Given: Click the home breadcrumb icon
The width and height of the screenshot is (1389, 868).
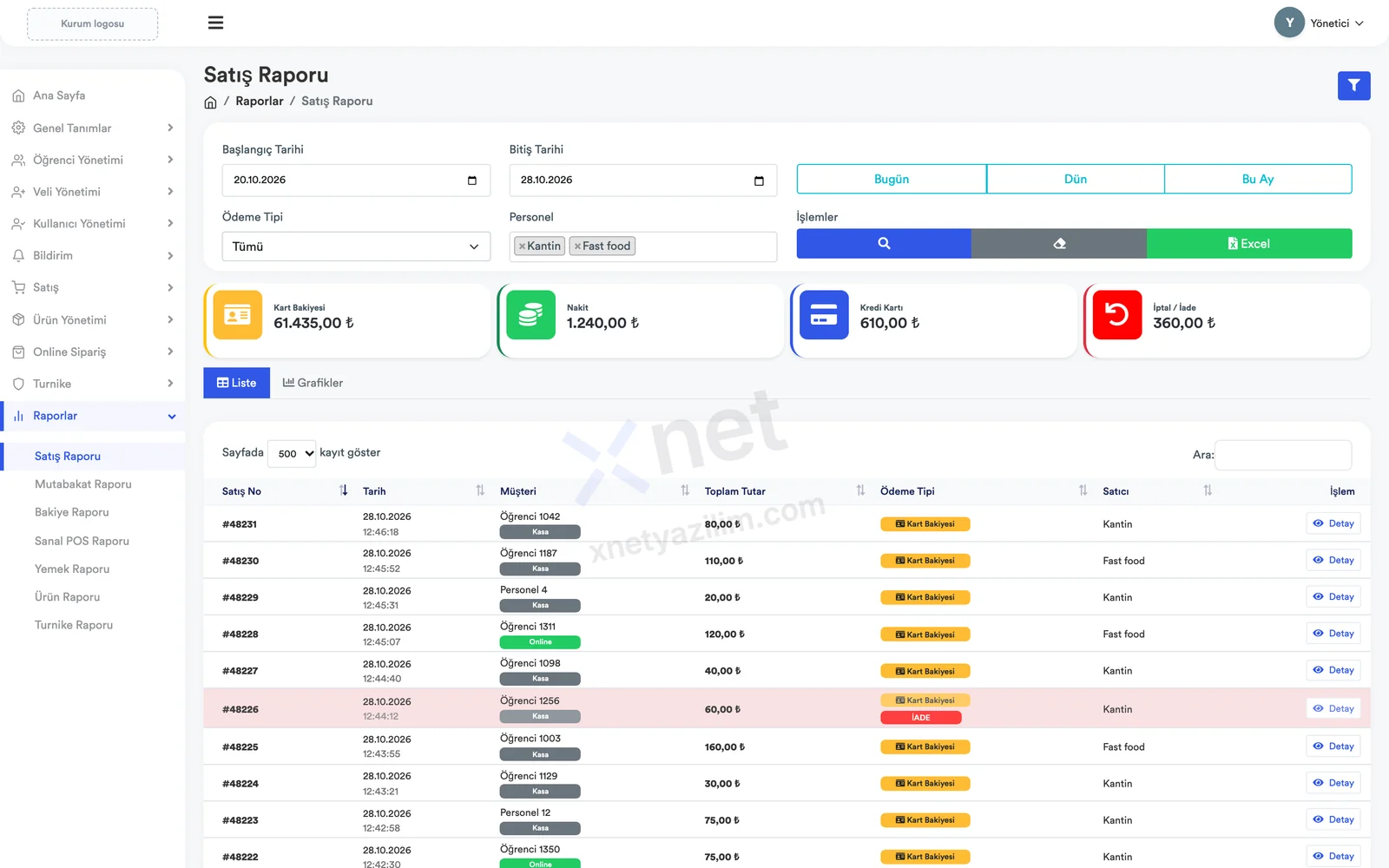Looking at the screenshot, I should click(210, 102).
